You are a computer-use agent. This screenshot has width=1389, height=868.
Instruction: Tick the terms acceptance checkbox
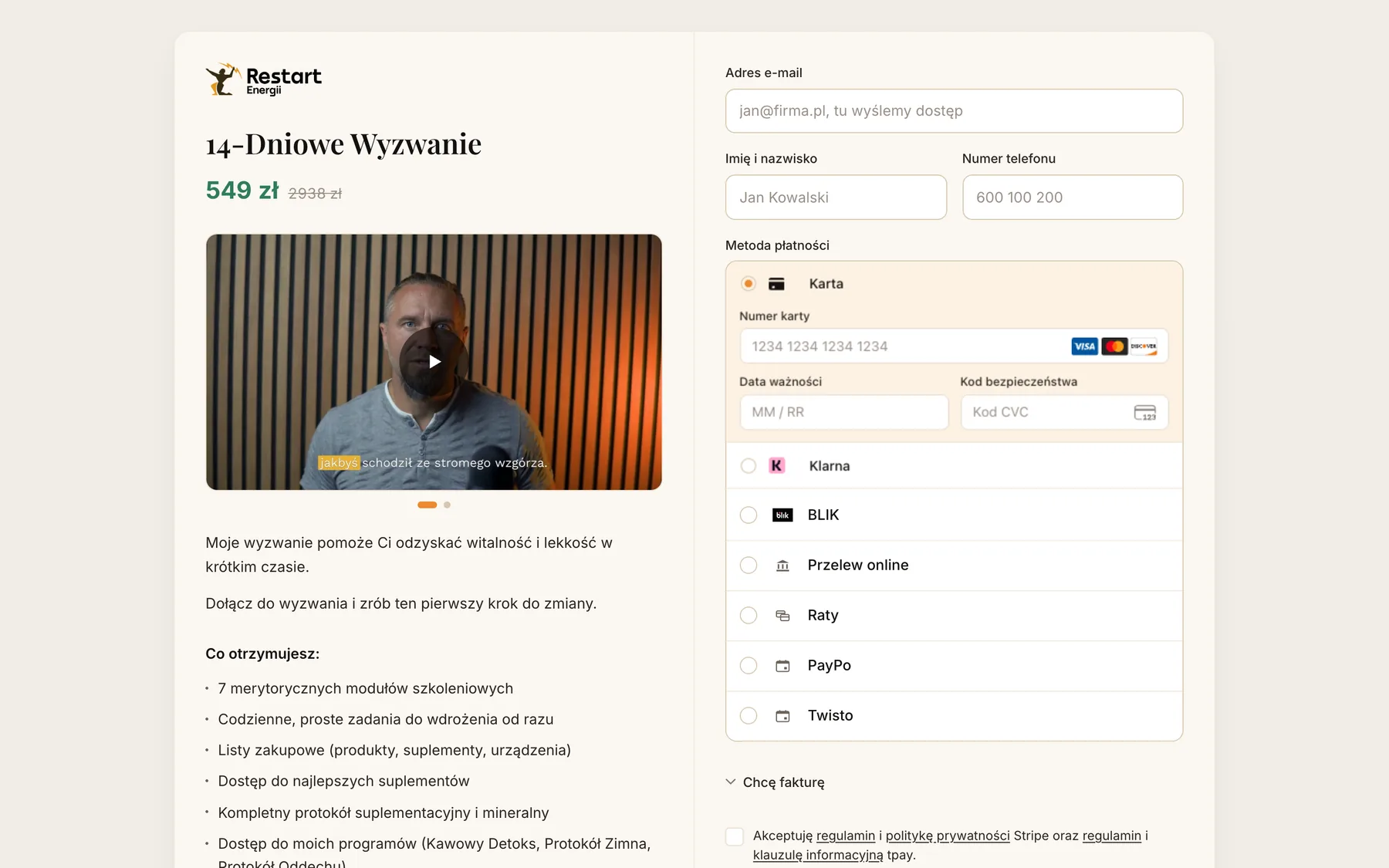[x=735, y=836]
